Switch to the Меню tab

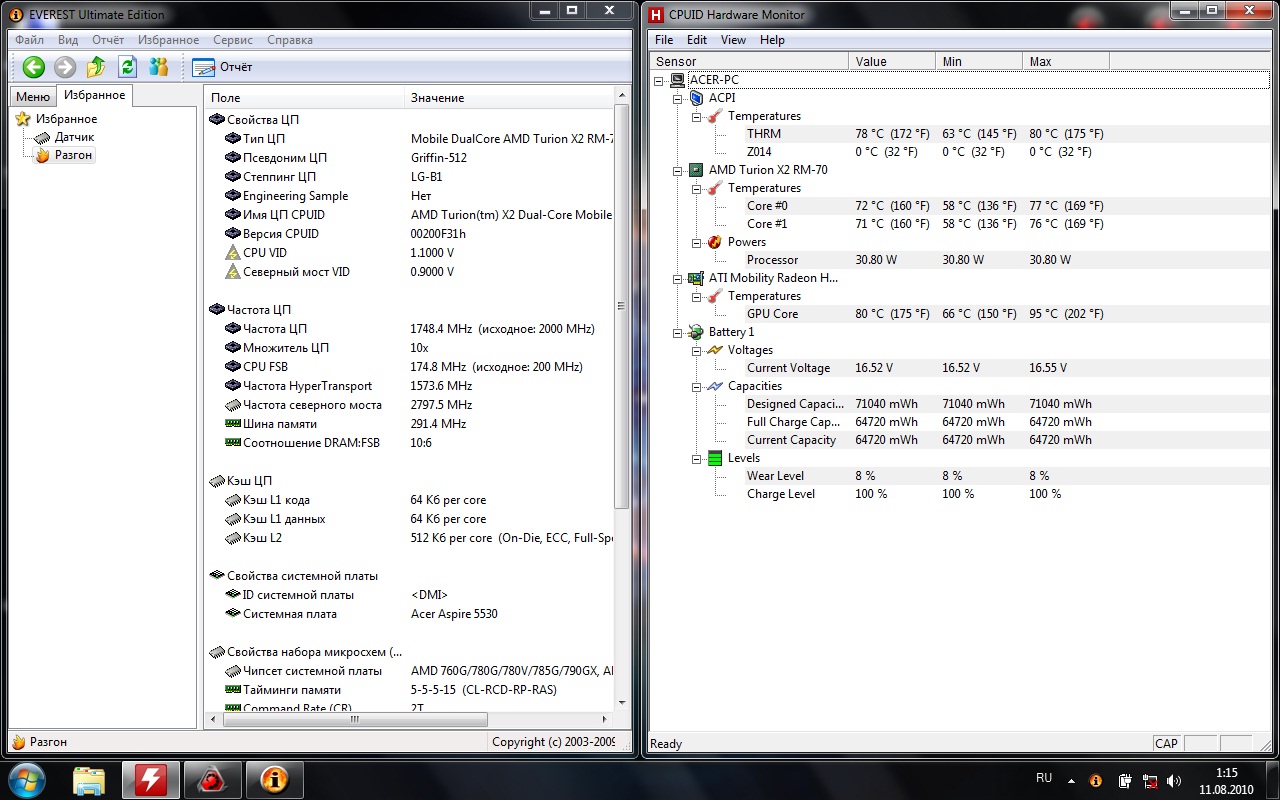(x=32, y=96)
